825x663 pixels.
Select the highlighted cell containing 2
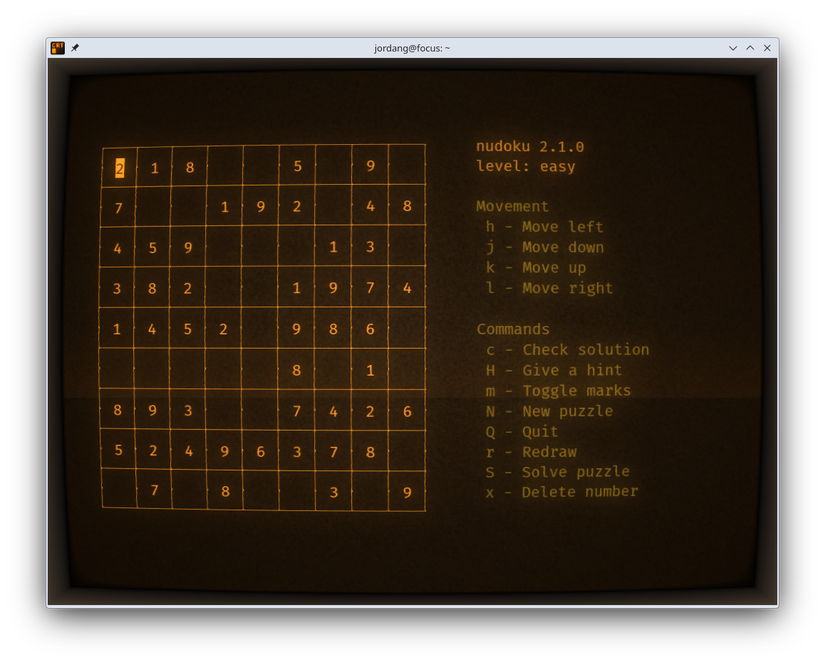point(118,168)
